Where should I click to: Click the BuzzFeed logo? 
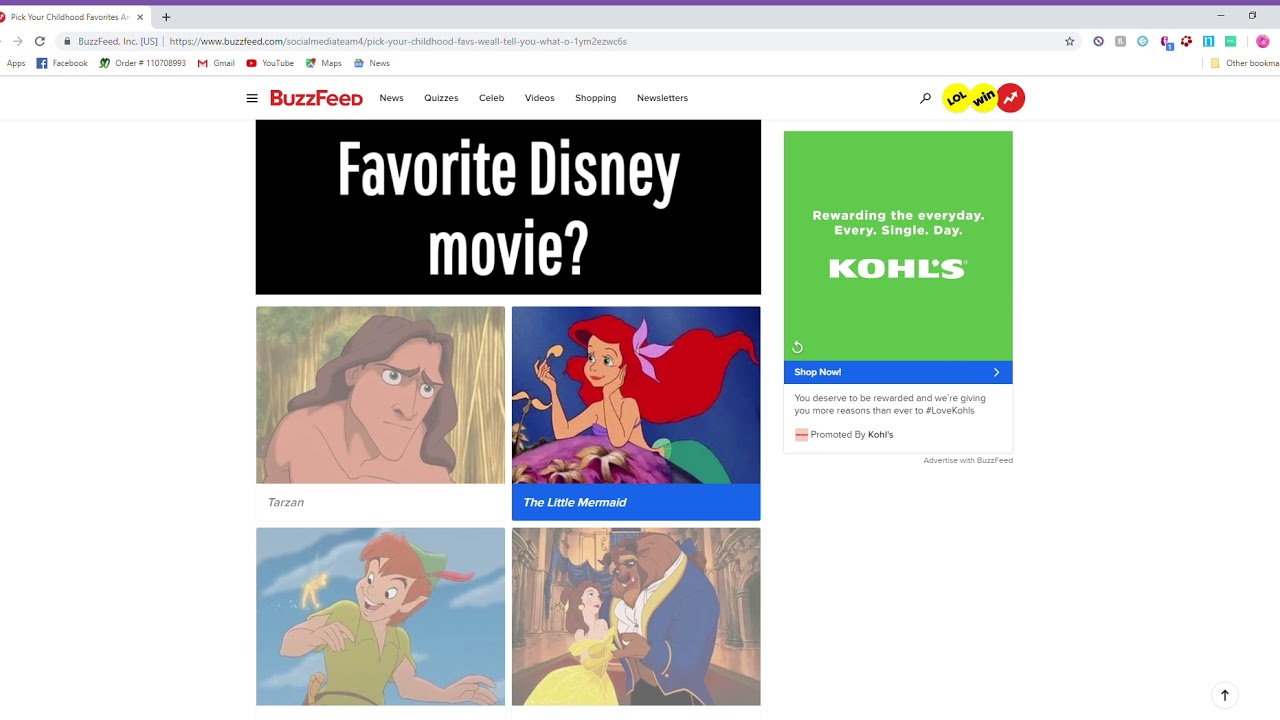tap(316, 98)
